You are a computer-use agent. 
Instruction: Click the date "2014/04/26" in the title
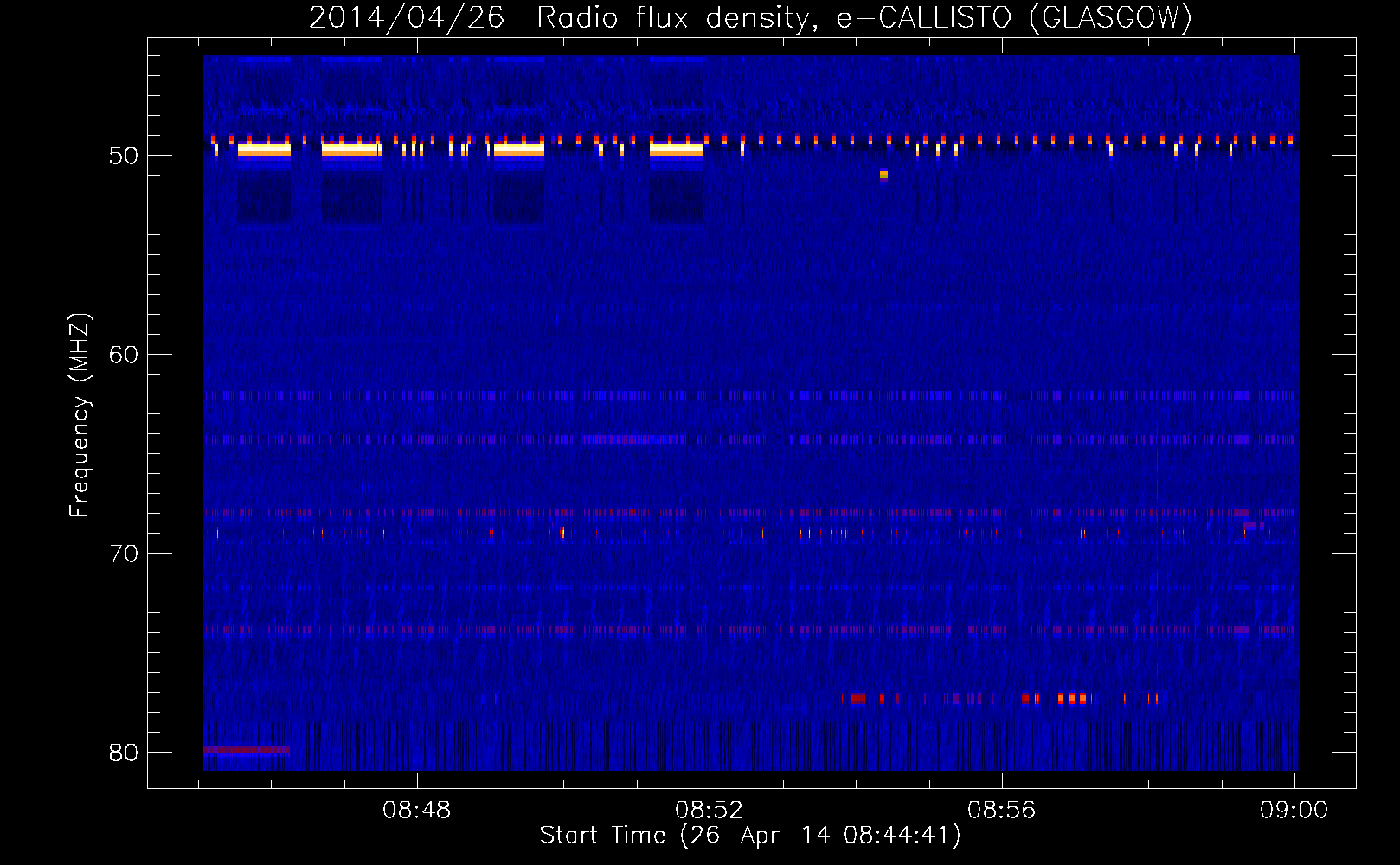407,17
